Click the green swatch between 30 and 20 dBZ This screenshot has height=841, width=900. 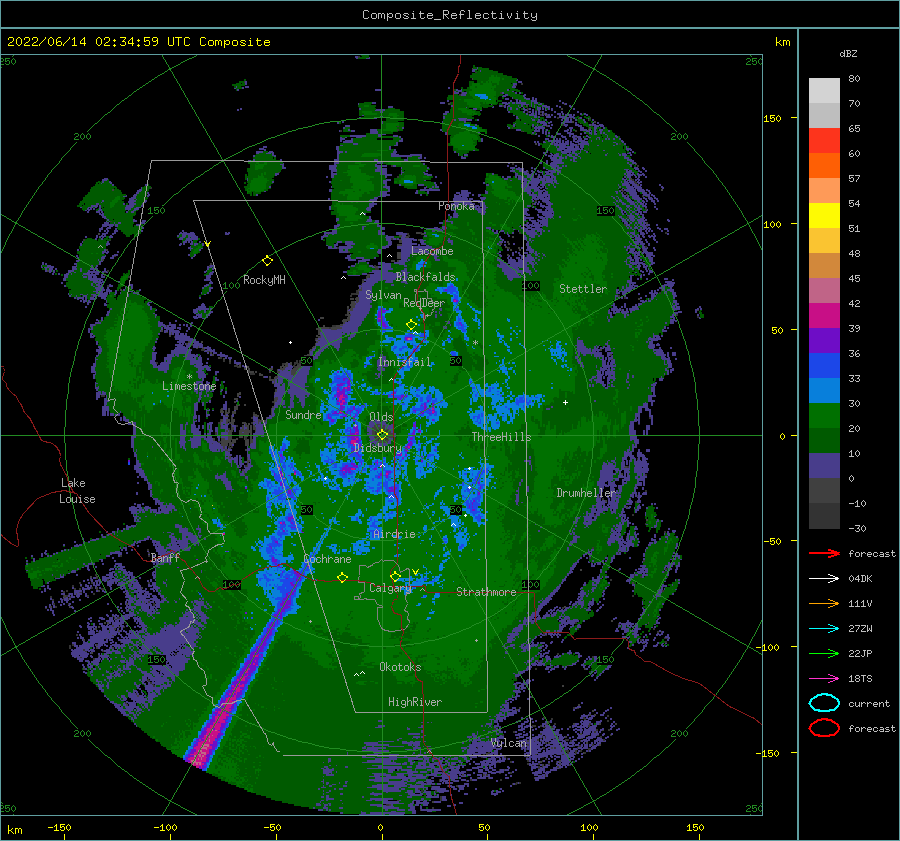(x=824, y=415)
